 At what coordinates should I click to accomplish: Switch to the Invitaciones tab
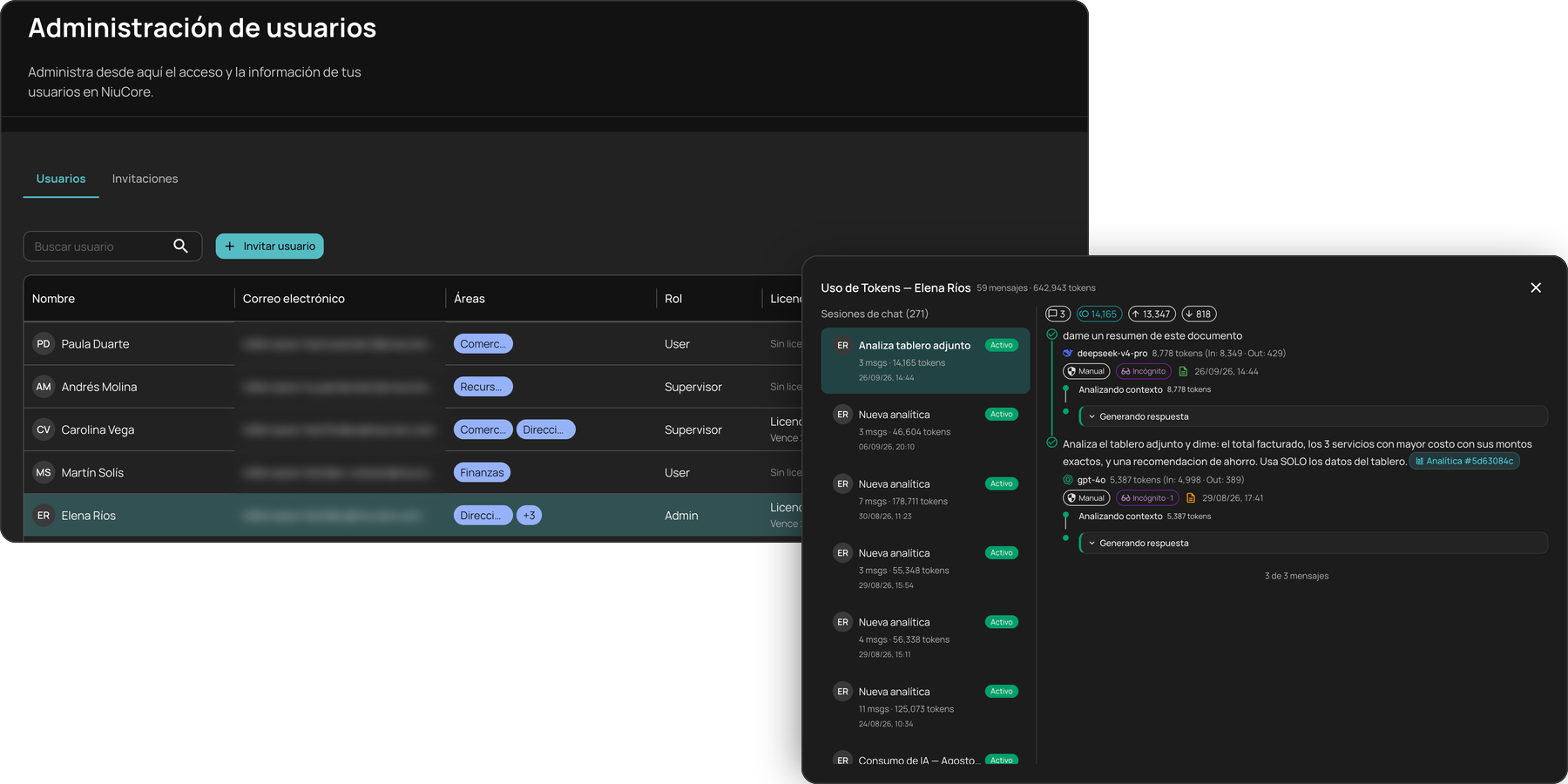point(145,179)
